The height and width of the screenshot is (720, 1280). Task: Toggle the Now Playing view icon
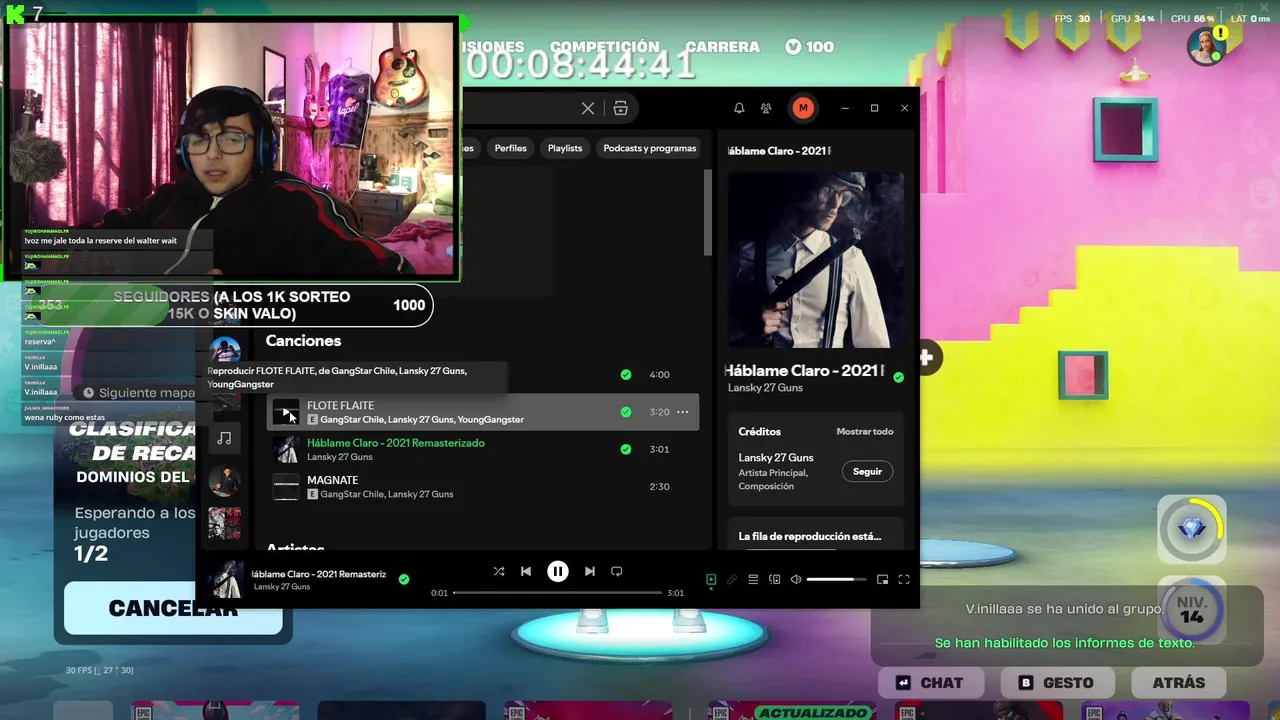pyautogui.click(x=711, y=579)
